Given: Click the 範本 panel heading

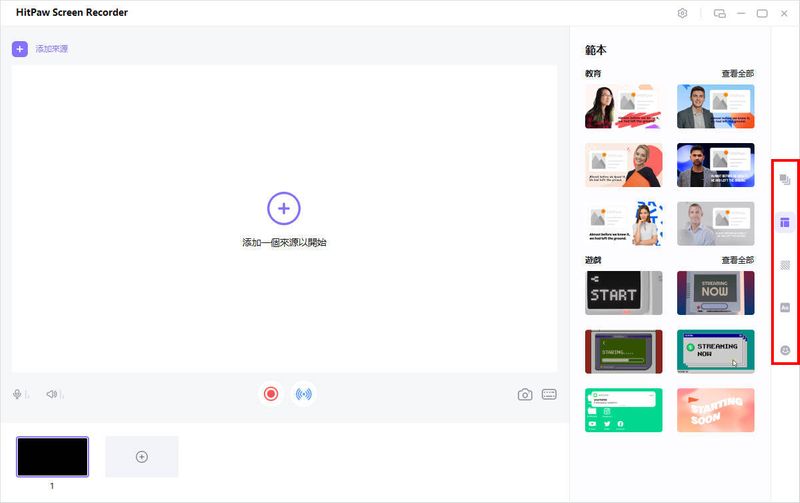Looking at the screenshot, I should [x=595, y=50].
